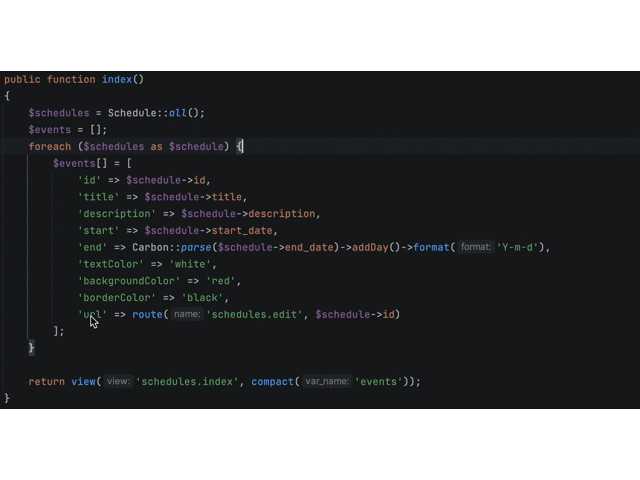Click the 'textColor' key

point(111,264)
